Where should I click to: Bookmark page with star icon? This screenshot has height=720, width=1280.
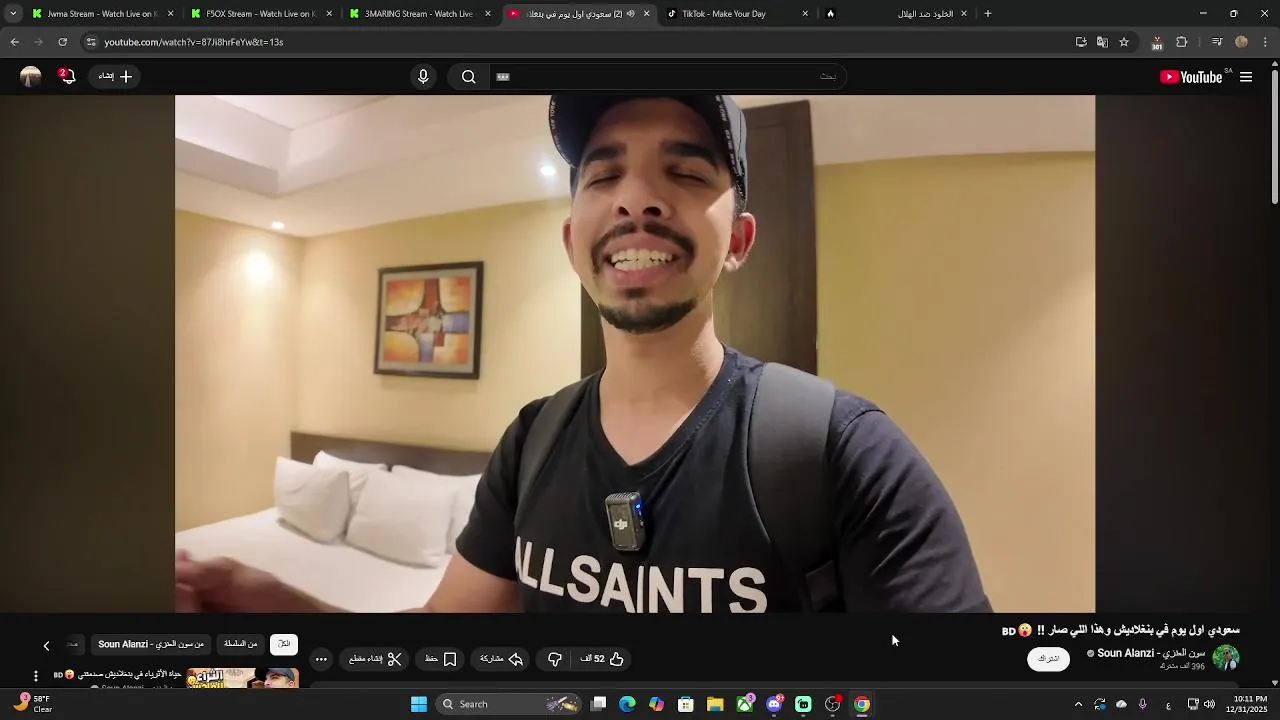click(x=1124, y=42)
